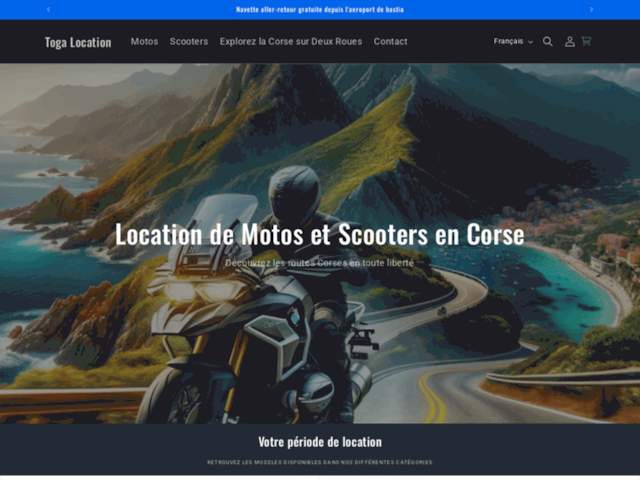Image resolution: width=640 pixels, height=480 pixels.
Task: Click the Découvrez les routes Corses subtitle
Action: (320, 263)
